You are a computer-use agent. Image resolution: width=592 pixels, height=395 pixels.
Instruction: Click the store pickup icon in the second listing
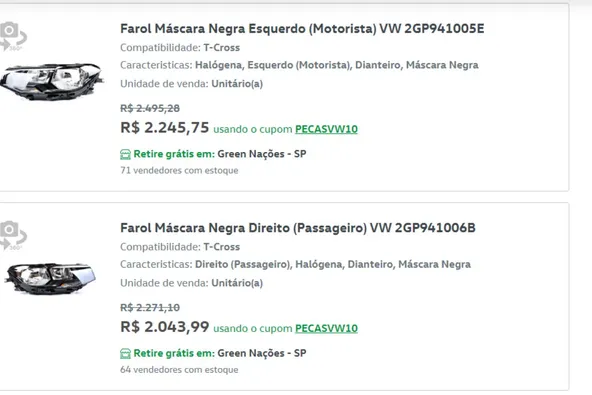(x=125, y=353)
